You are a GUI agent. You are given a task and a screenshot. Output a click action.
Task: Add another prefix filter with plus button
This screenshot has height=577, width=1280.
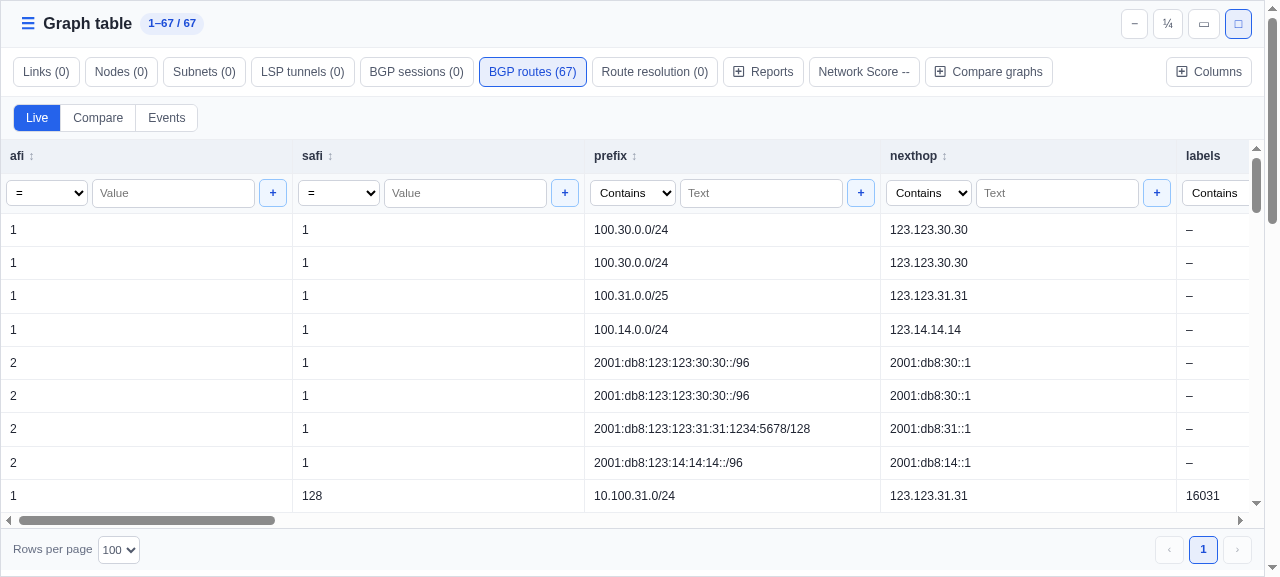[x=861, y=193]
